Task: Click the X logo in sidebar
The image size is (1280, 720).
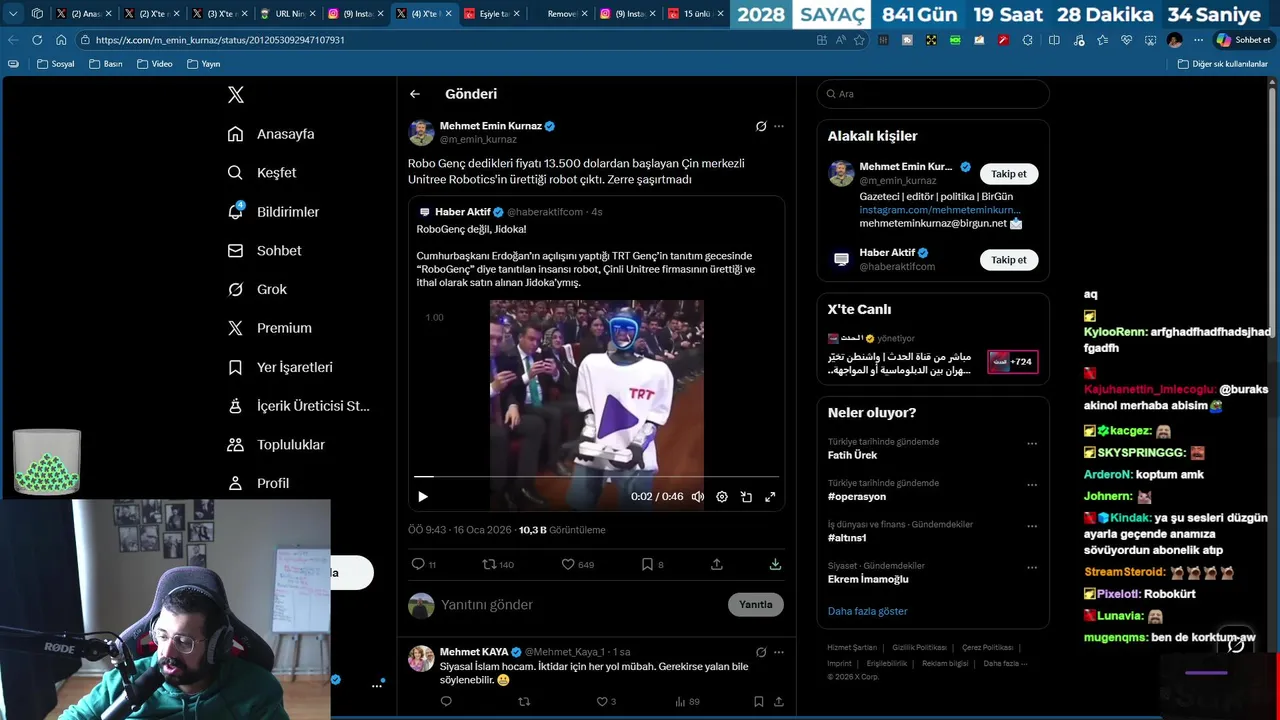Action: coord(236,95)
